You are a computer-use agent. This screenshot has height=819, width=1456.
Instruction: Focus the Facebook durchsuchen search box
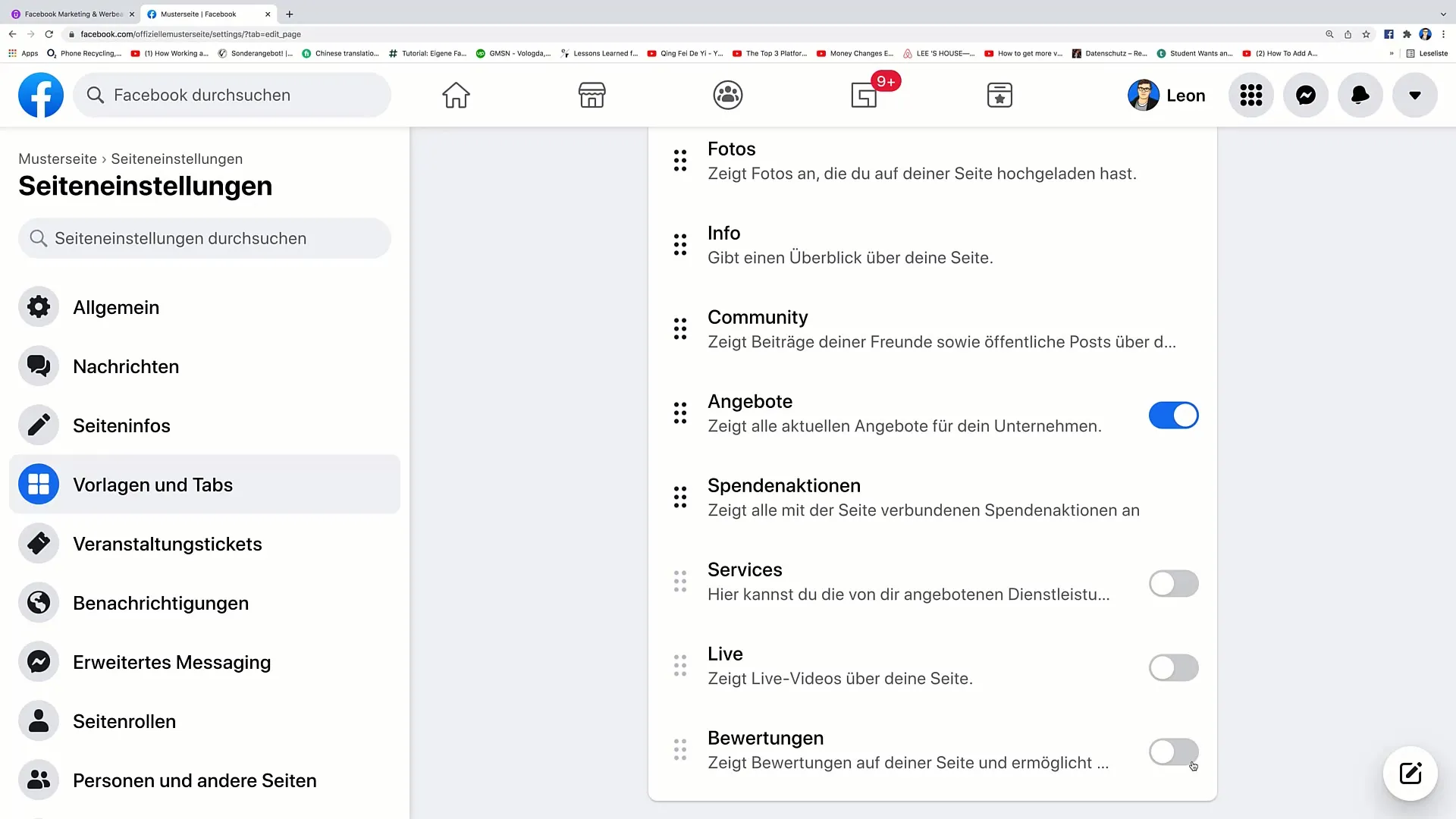(x=232, y=95)
